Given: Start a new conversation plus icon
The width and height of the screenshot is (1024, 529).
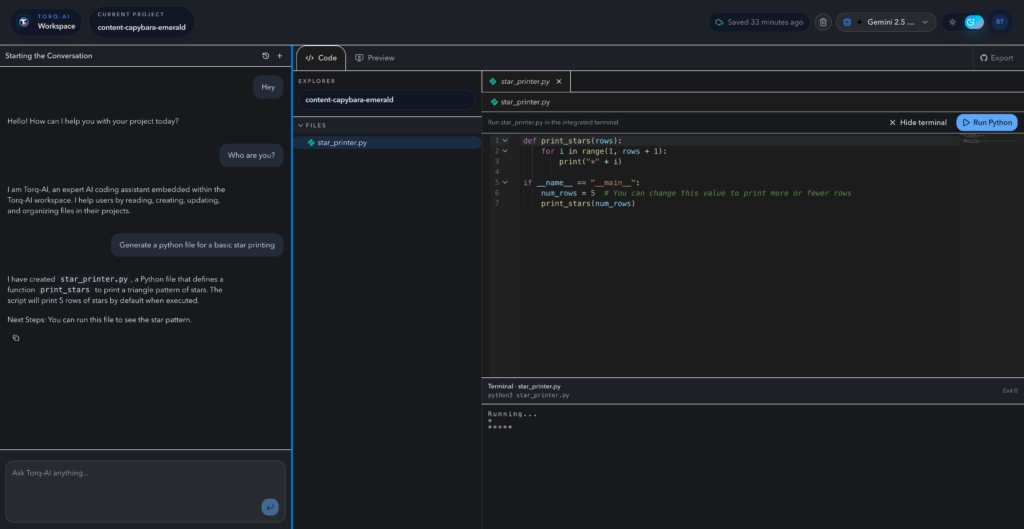Looking at the screenshot, I should click(x=280, y=56).
